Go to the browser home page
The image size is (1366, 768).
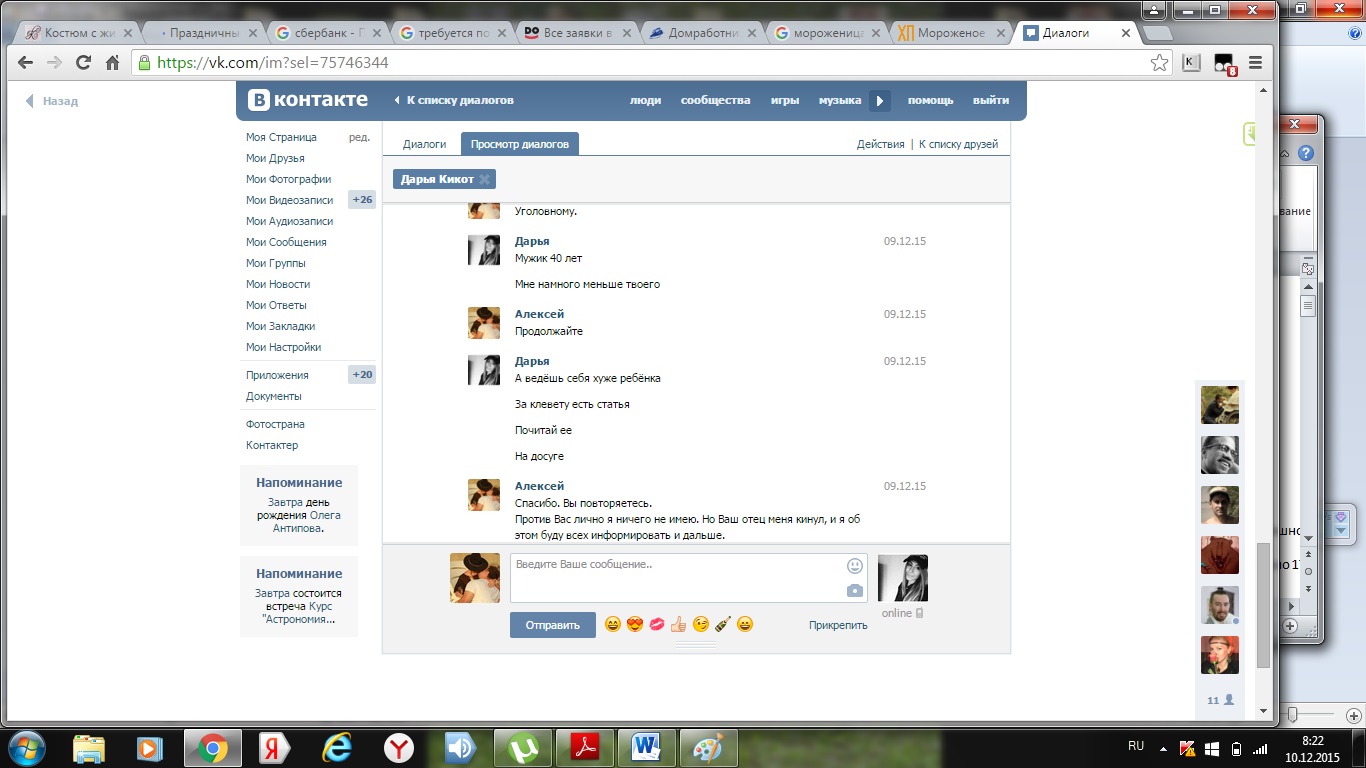pos(113,63)
